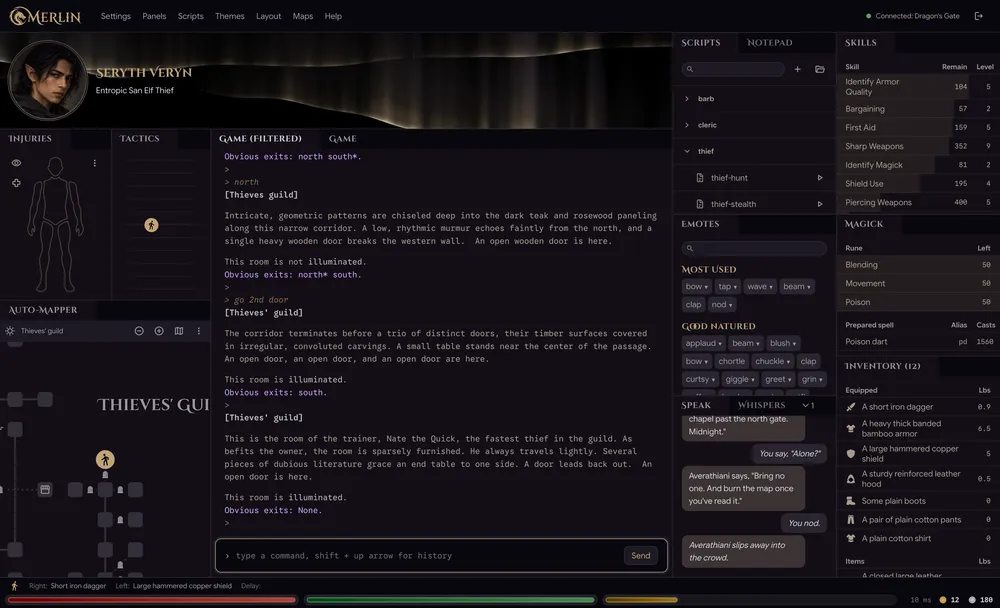The width and height of the screenshot is (1000, 608).
Task: Open the map list icon in auto-mapper
Action: click(x=179, y=330)
